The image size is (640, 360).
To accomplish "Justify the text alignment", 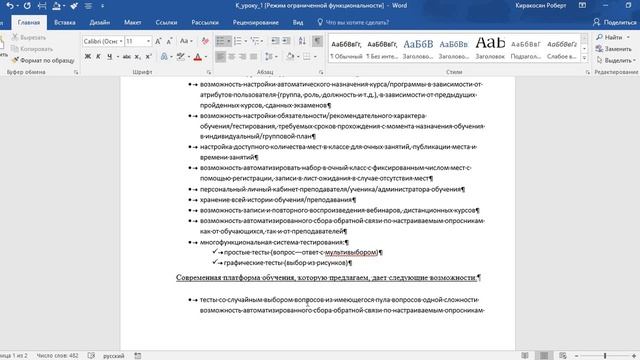I will click(253, 56).
